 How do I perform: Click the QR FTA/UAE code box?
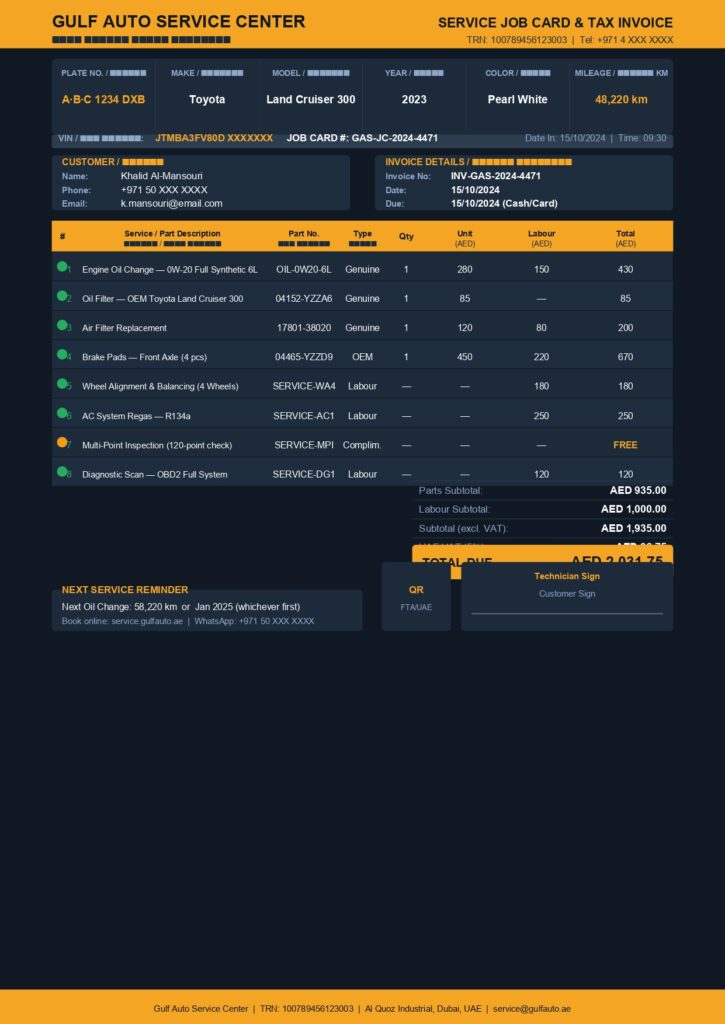[416, 597]
